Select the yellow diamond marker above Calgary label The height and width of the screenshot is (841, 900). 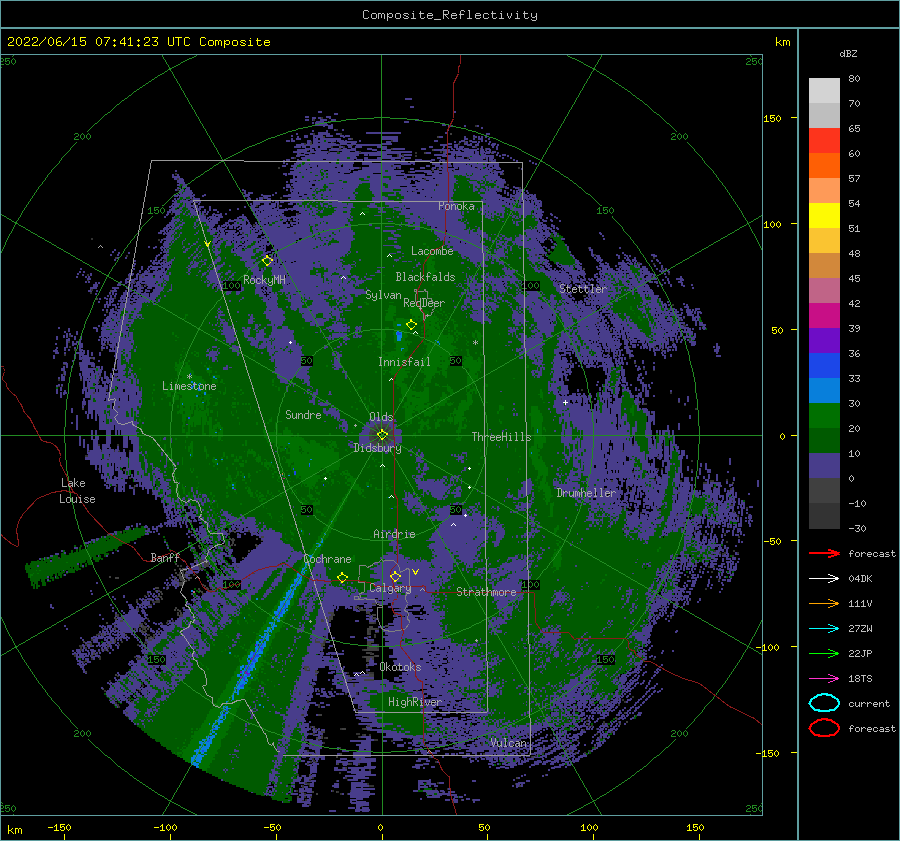point(395,576)
